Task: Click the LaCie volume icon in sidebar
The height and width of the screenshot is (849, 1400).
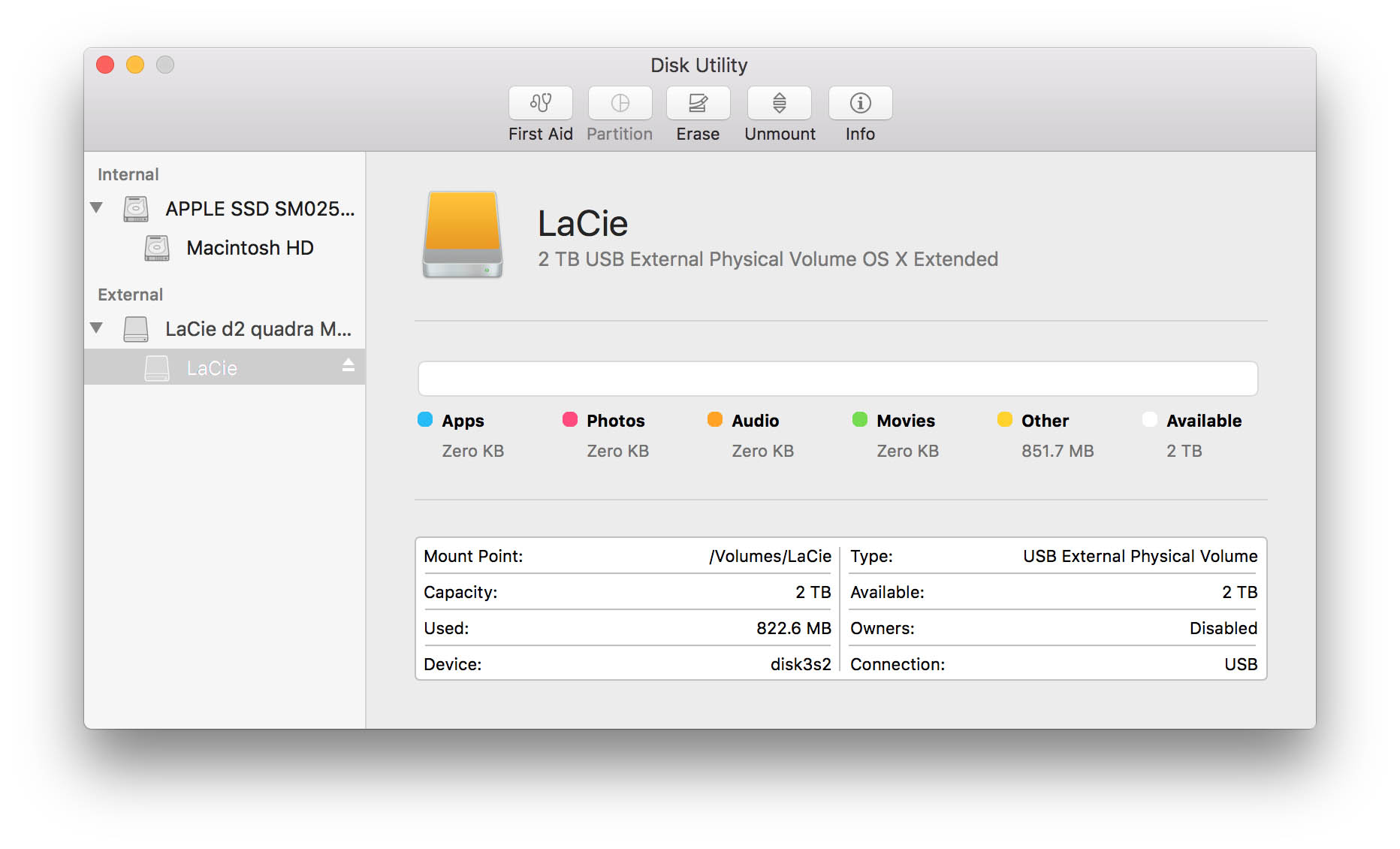Action: (x=157, y=368)
